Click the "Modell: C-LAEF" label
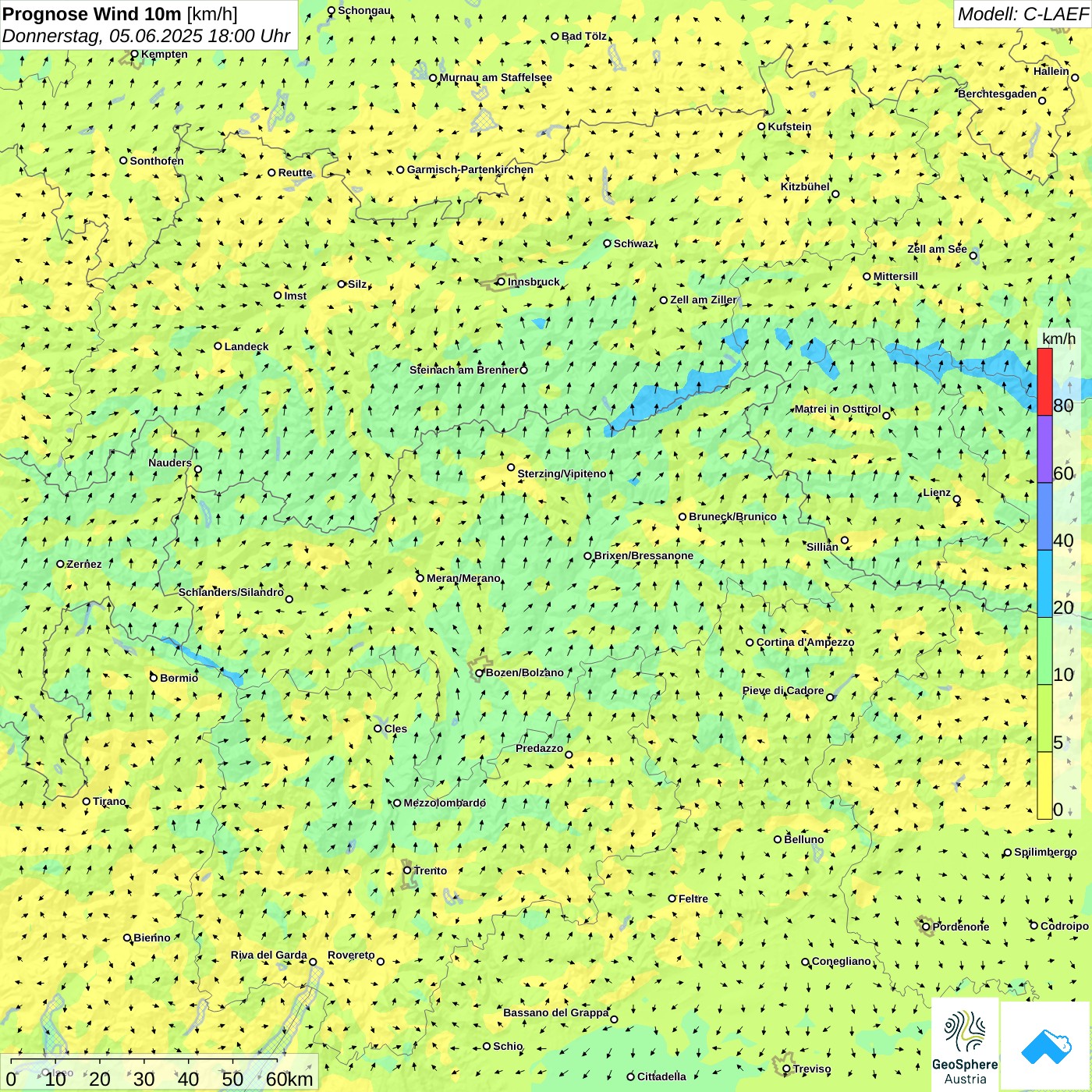Image resolution: width=1092 pixels, height=1092 pixels. [x=1022, y=14]
